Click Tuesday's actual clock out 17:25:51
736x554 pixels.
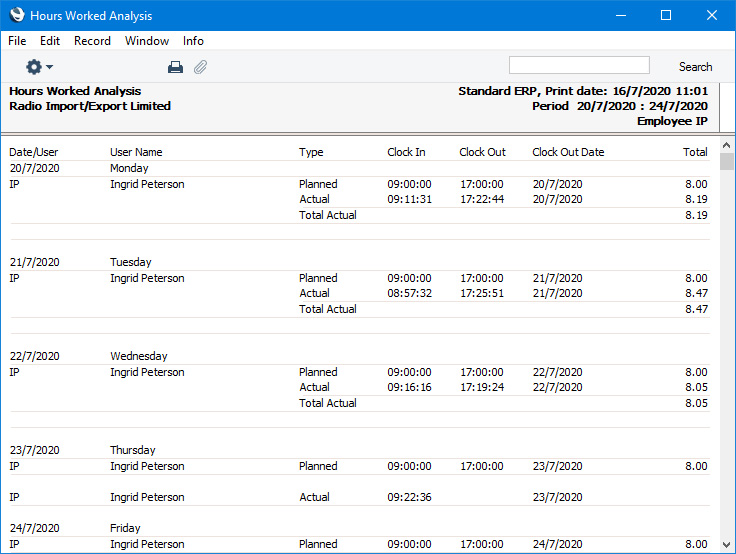click(482, 293)
